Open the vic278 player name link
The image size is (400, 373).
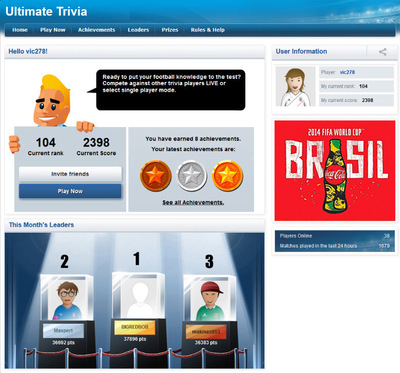pos(347,72)
